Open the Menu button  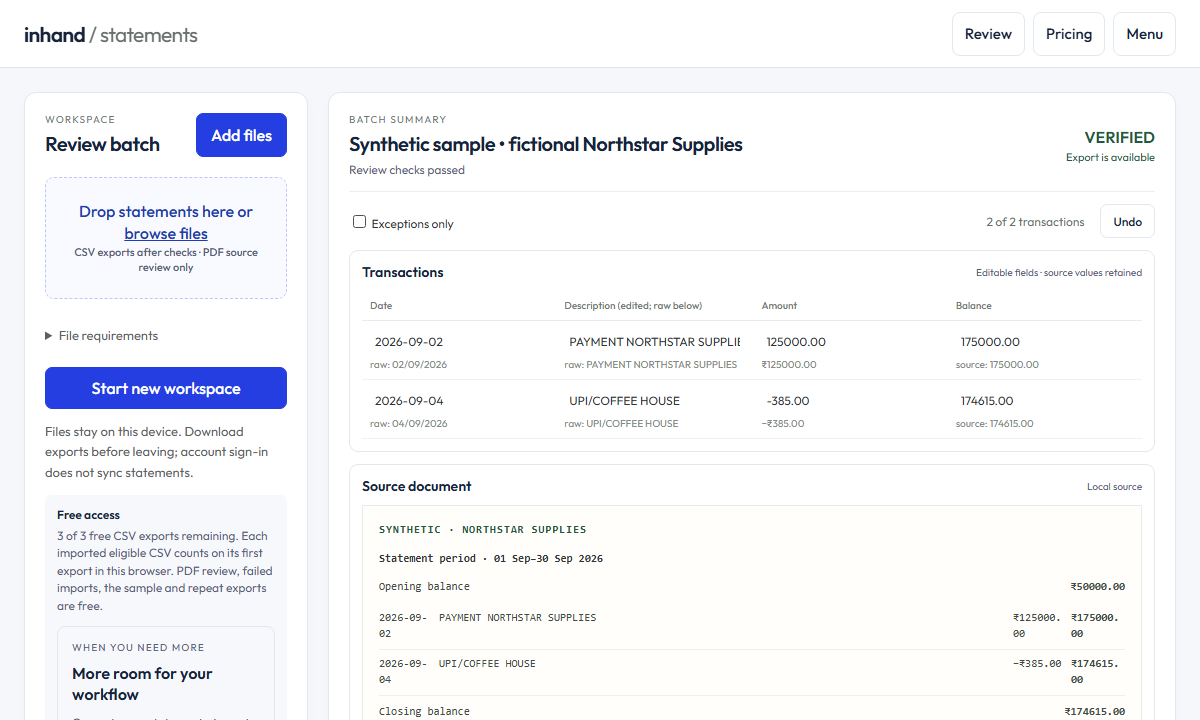coord(1144,34)
